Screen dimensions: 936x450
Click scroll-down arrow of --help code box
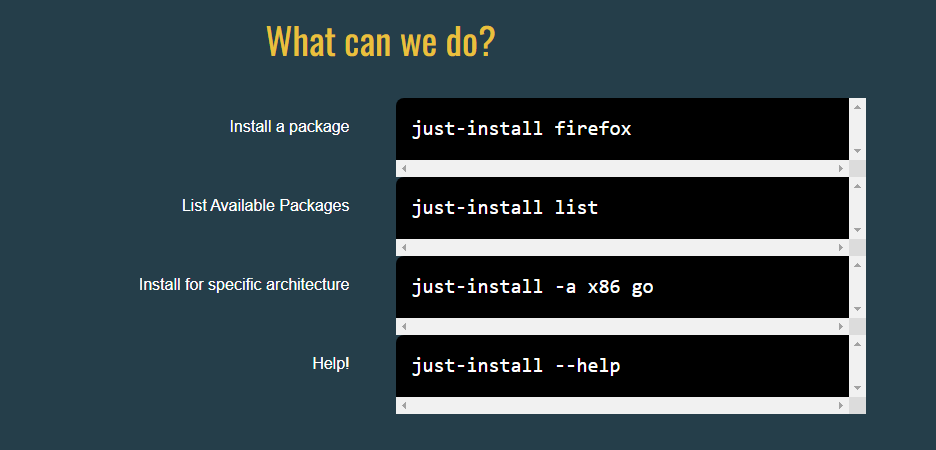coord(857,388)
